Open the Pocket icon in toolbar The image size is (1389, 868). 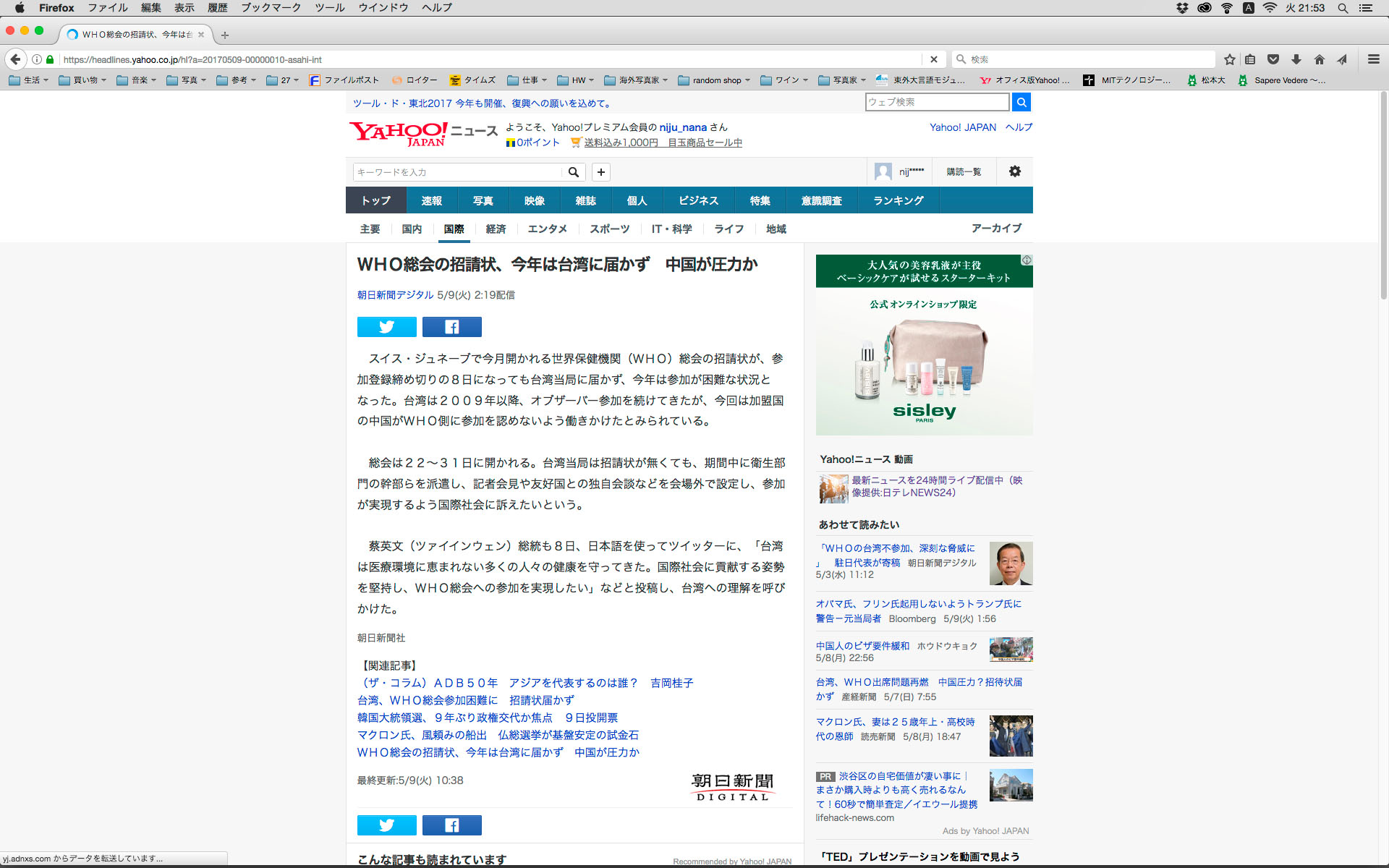coord(1273,59)
